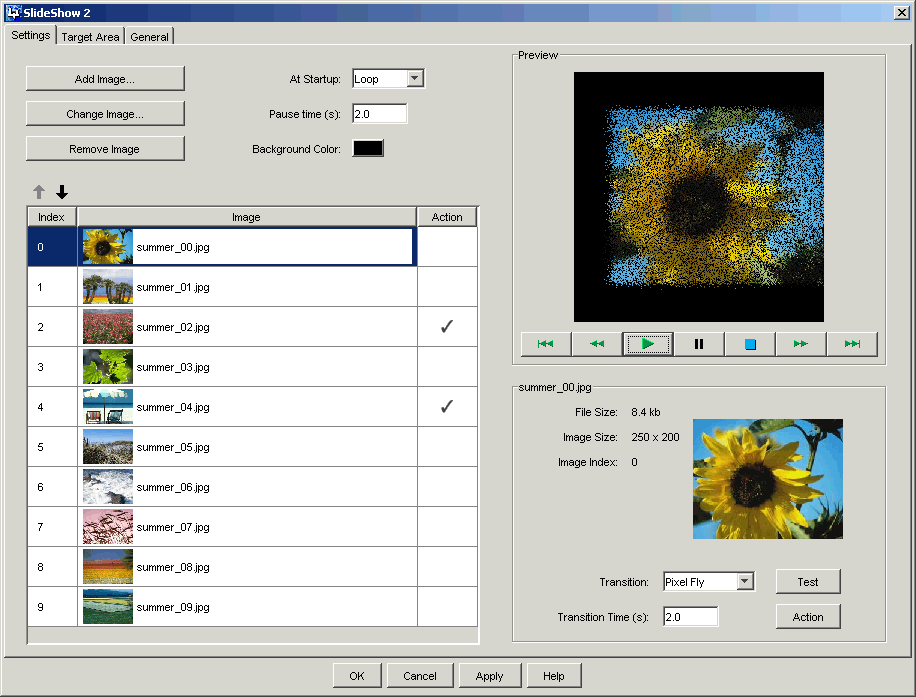Screen dimensions: 916x697
Task: Expand the Transition type dropdown
Action: (744, 582)
